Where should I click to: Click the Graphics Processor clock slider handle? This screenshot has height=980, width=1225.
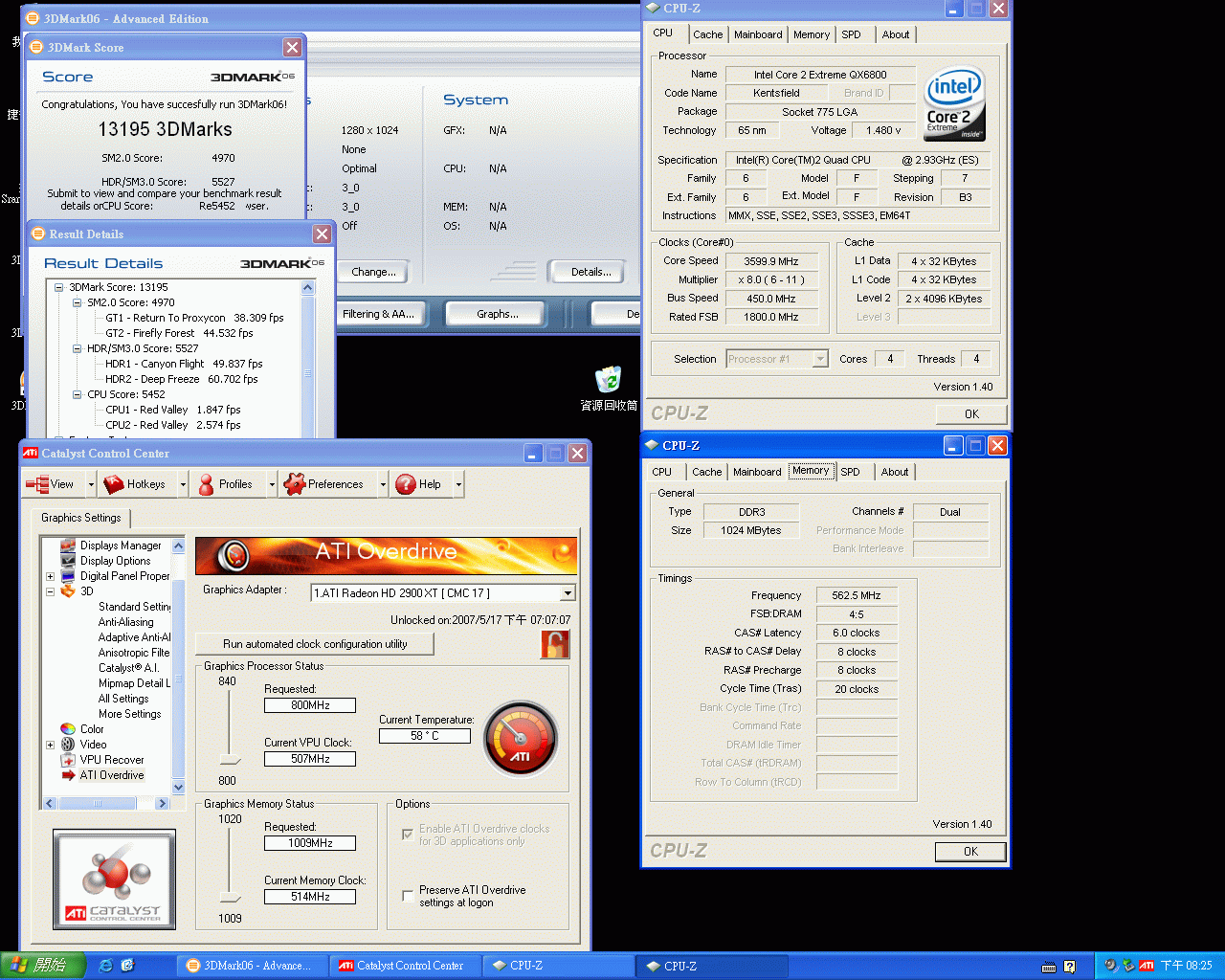tap(230, 761)
